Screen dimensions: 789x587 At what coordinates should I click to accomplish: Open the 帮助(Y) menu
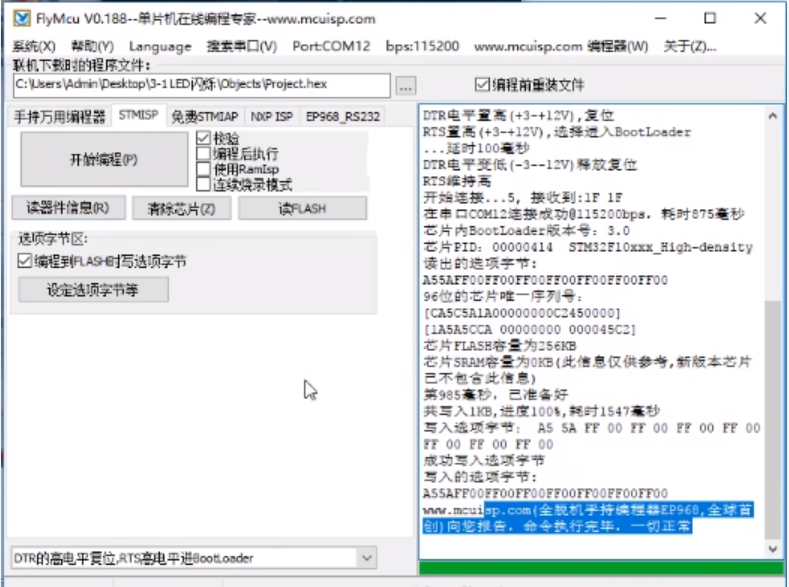coord(93,46)
